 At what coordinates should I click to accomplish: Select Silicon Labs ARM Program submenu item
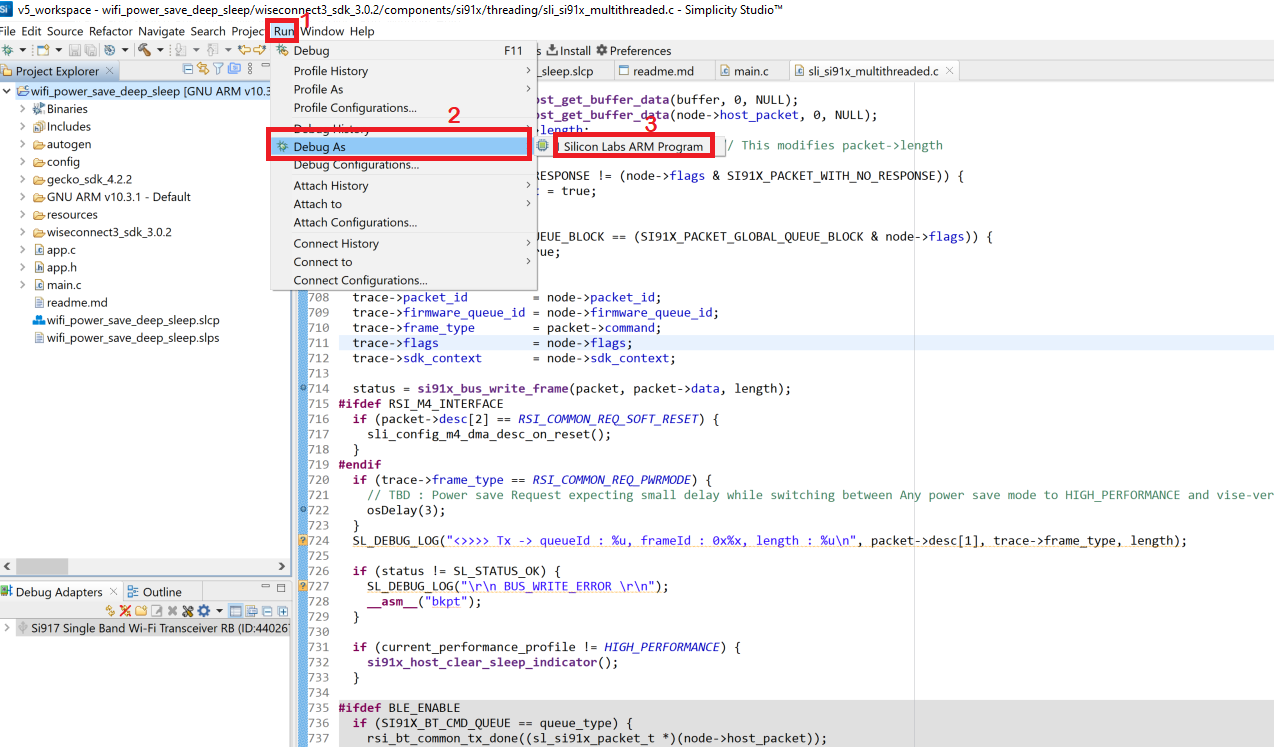pos(633,146)
